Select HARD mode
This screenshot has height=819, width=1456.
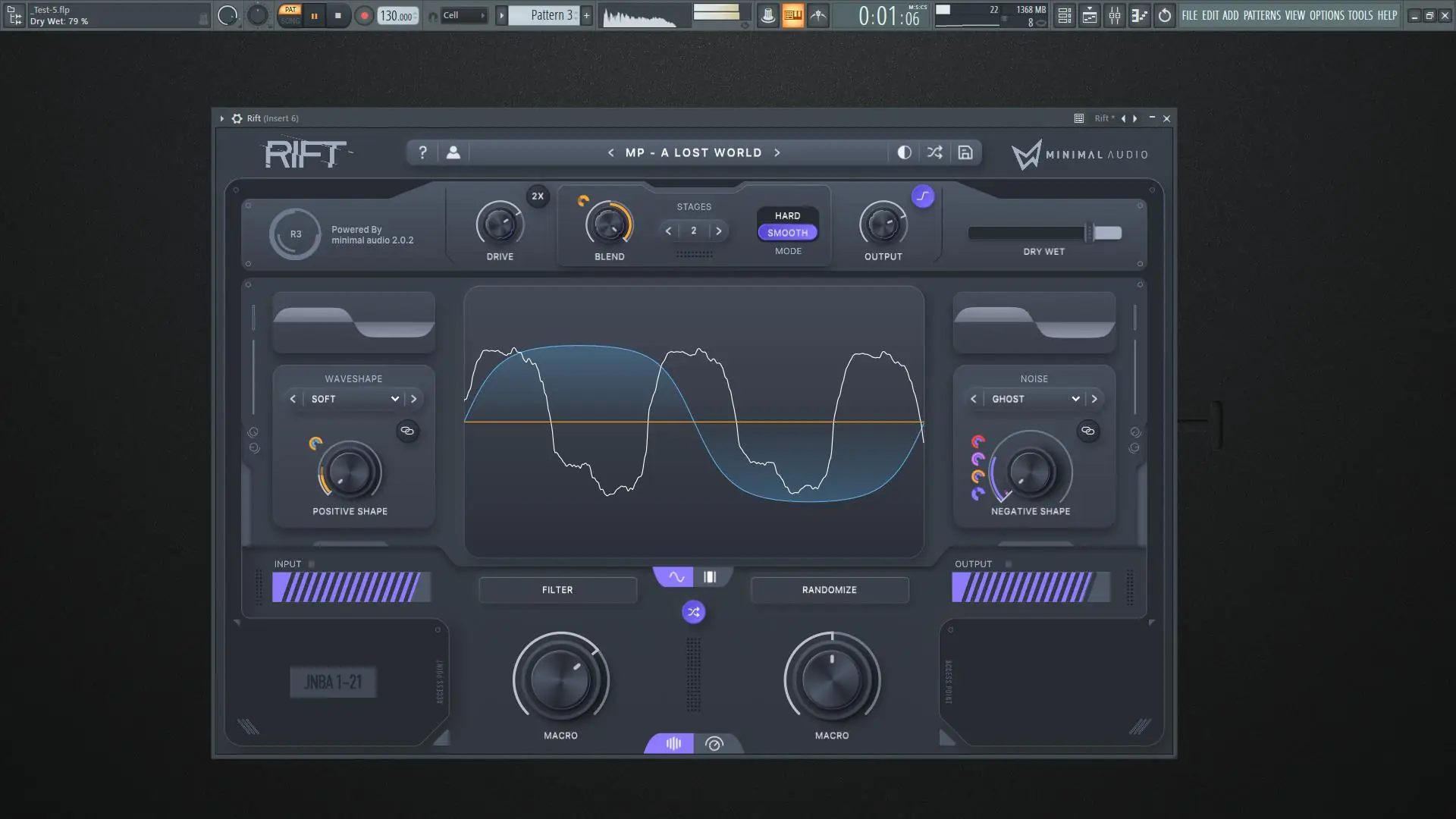click(787, 216)
